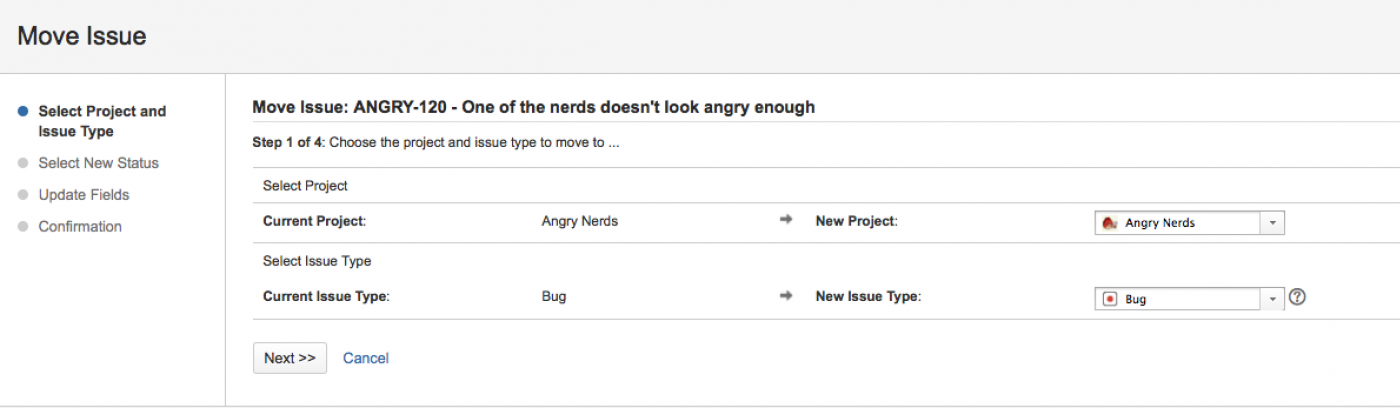Click the Move Issue page heading
Screen dimensions: 1400x408
click(x=82, y=37)
